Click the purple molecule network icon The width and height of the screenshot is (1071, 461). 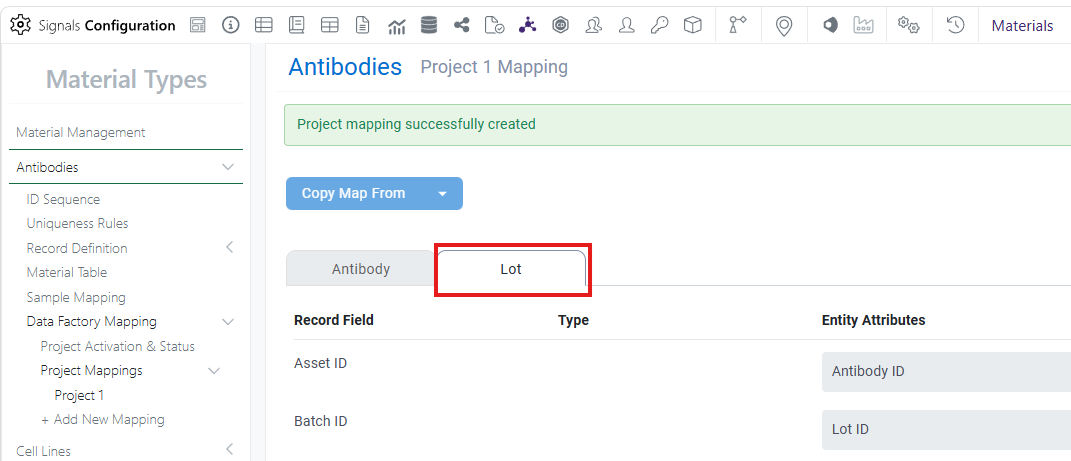527,25
